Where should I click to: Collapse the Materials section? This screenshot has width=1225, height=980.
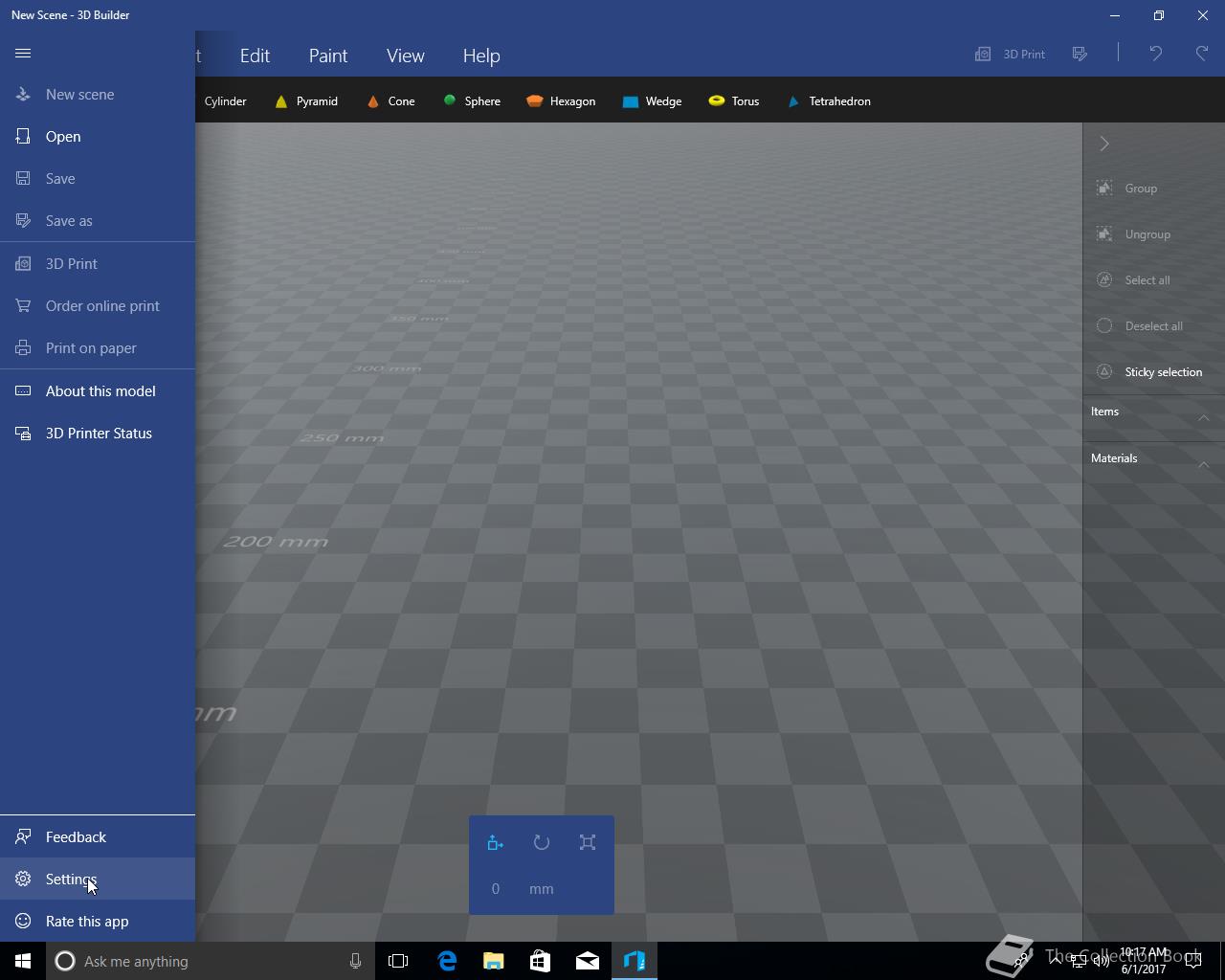coord(1204,464)
